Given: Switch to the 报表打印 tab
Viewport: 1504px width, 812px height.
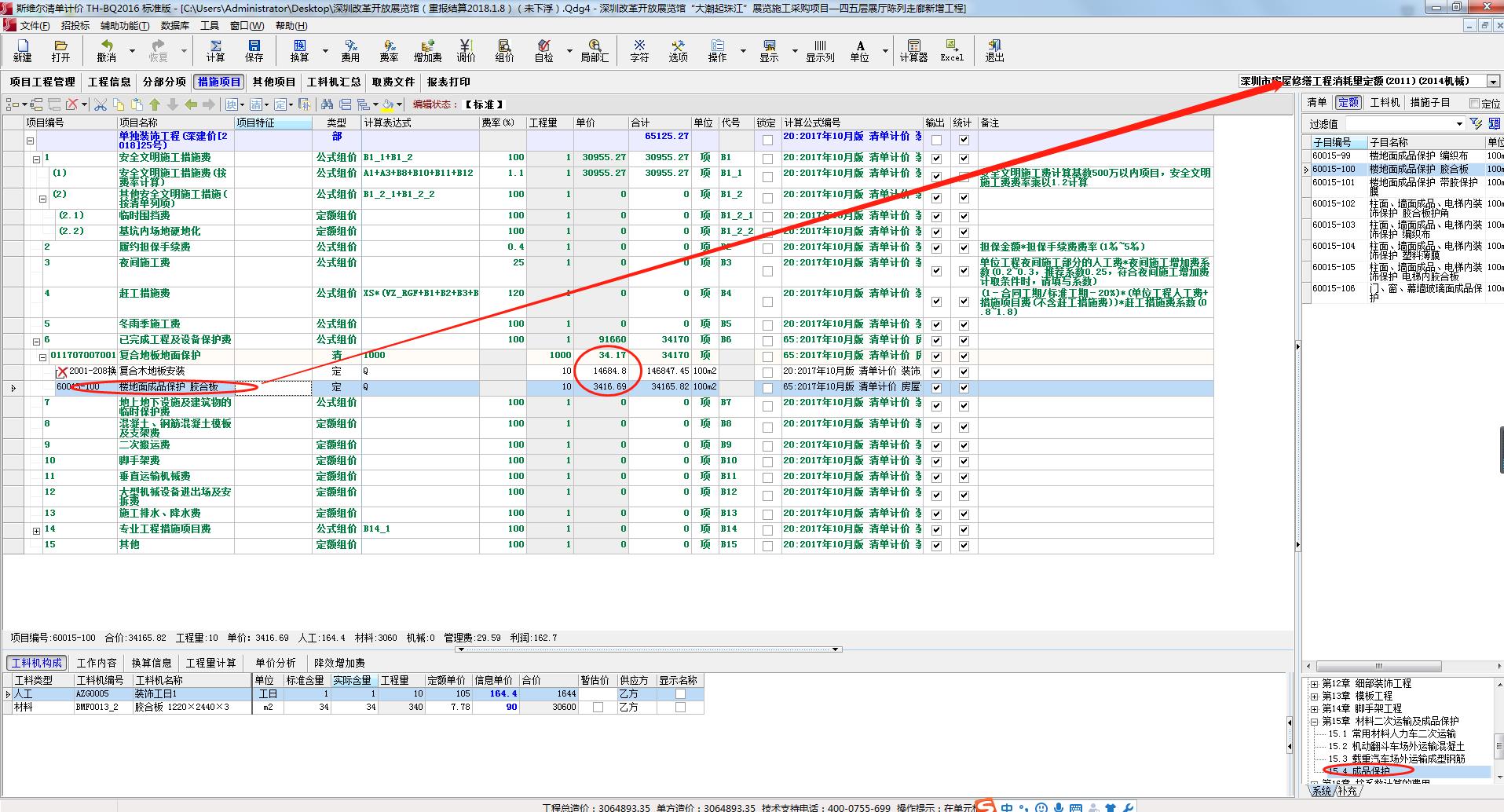Looking at the screenshot, I should (448, 82).
